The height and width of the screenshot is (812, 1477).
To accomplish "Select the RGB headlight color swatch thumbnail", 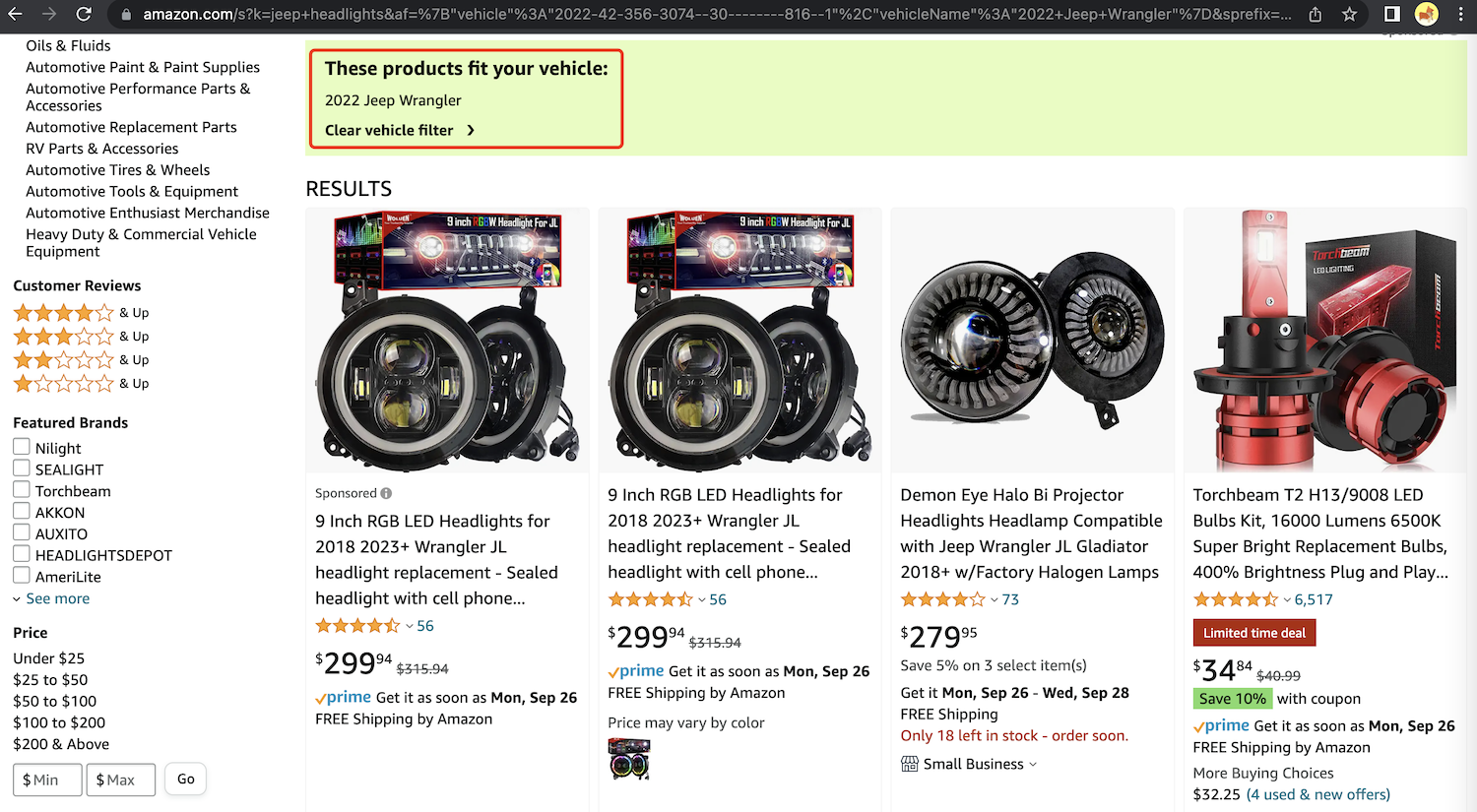I will coord(629,760).
